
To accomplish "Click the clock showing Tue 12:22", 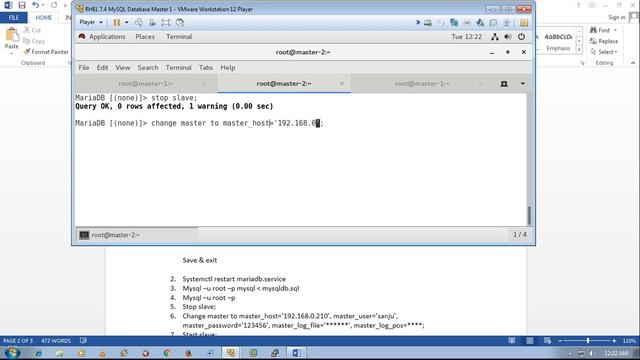I will coord(466,37).
